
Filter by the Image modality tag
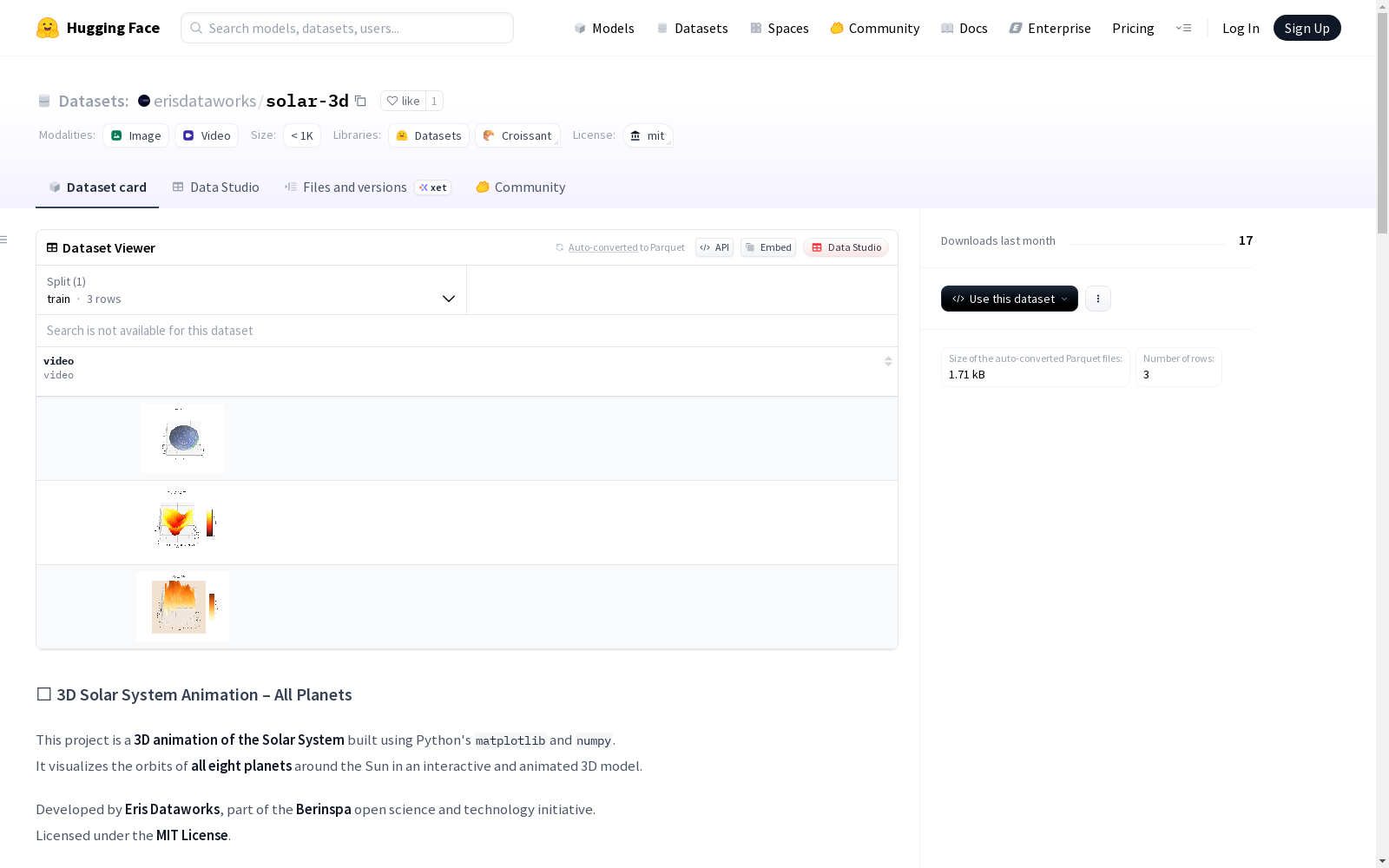136,135
